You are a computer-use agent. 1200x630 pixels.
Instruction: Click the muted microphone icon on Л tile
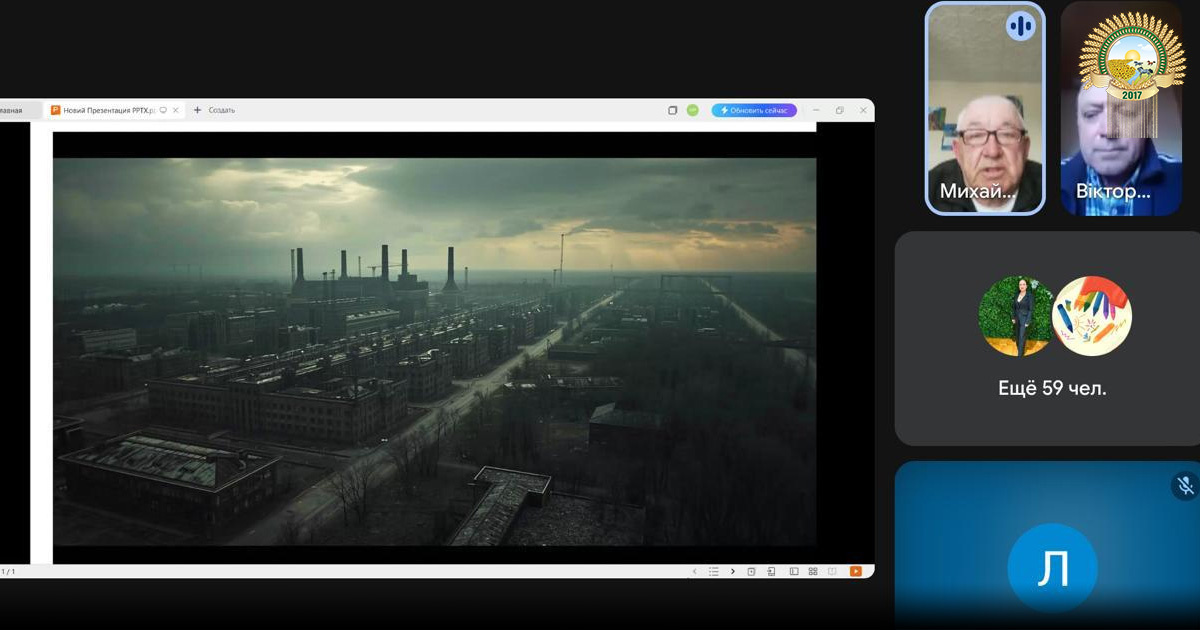(x=1184, y=486)
